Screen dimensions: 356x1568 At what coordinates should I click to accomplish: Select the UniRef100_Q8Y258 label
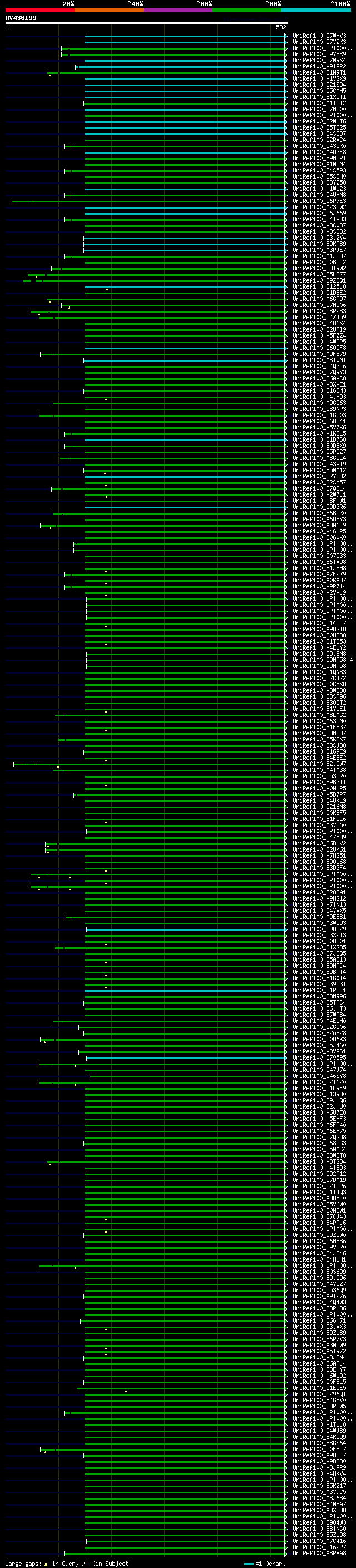319,182
